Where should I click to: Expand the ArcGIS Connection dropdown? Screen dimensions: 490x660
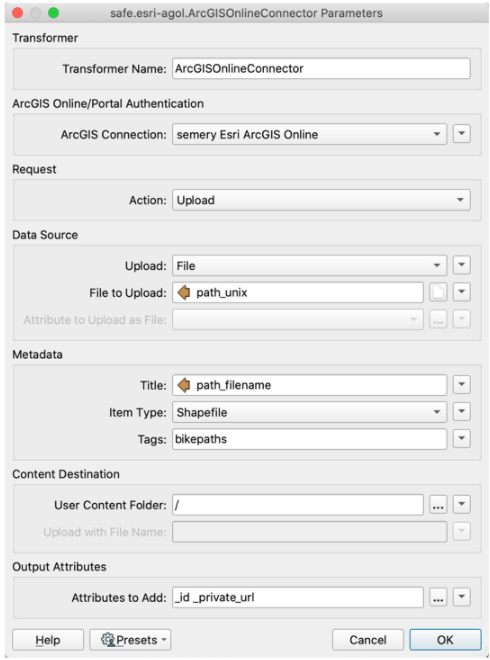click(309, 134)
